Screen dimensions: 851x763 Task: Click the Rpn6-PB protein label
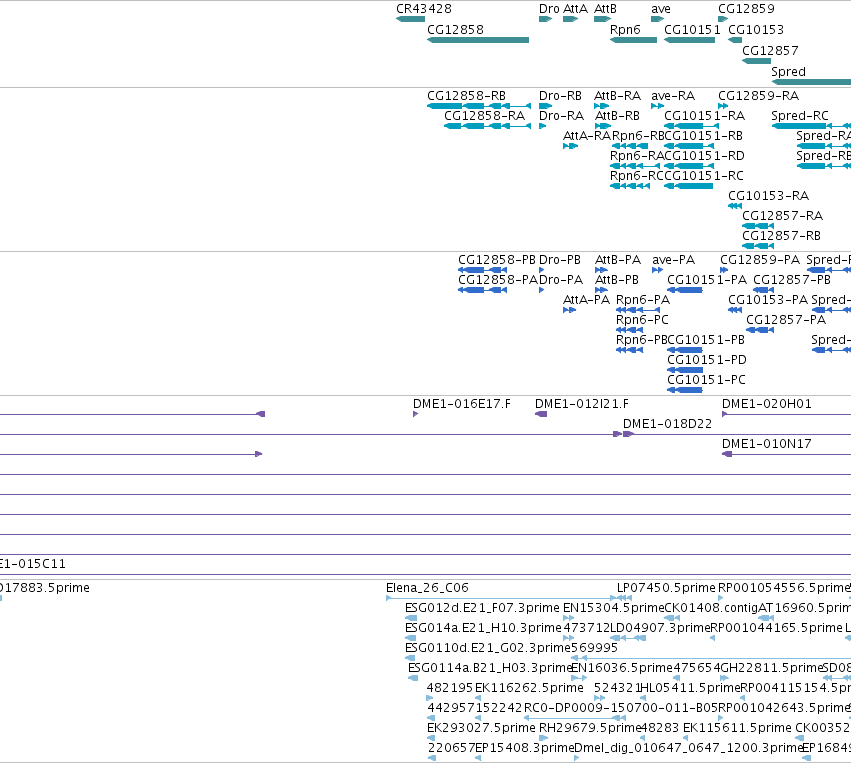coord(642,340)
